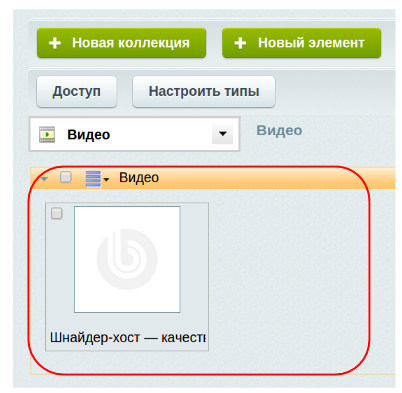Select the Шнайдер-хост item checkbox
This screenshot has height=393, width=402.
point(57,213)
